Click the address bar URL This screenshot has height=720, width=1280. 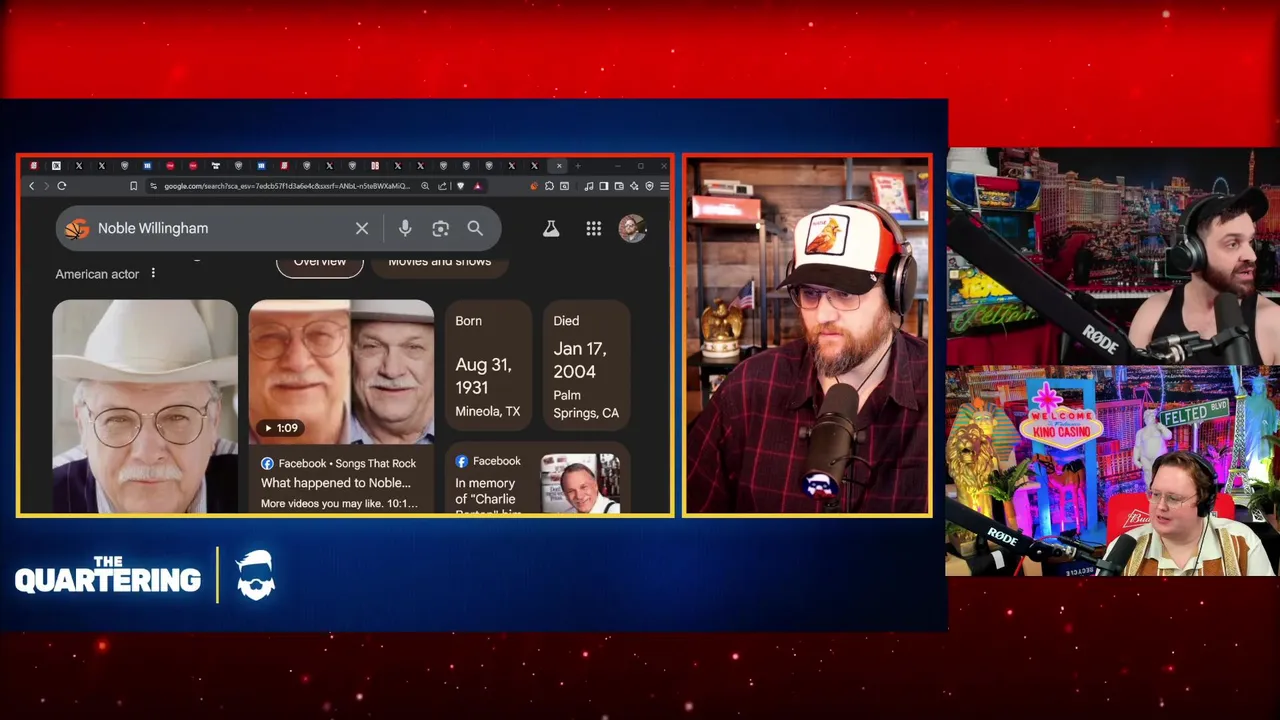coord(286,186)
